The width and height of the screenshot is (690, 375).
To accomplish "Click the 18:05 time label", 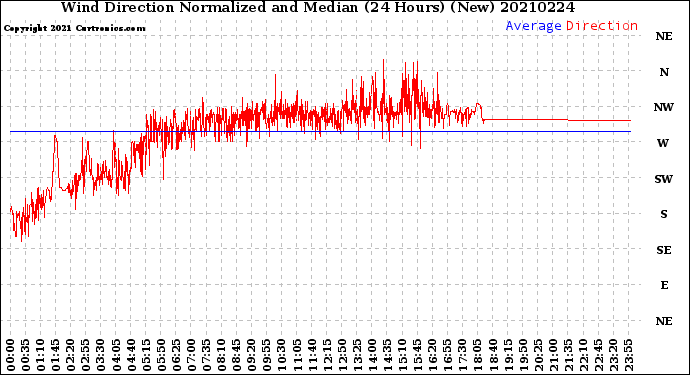I will 478,355.
